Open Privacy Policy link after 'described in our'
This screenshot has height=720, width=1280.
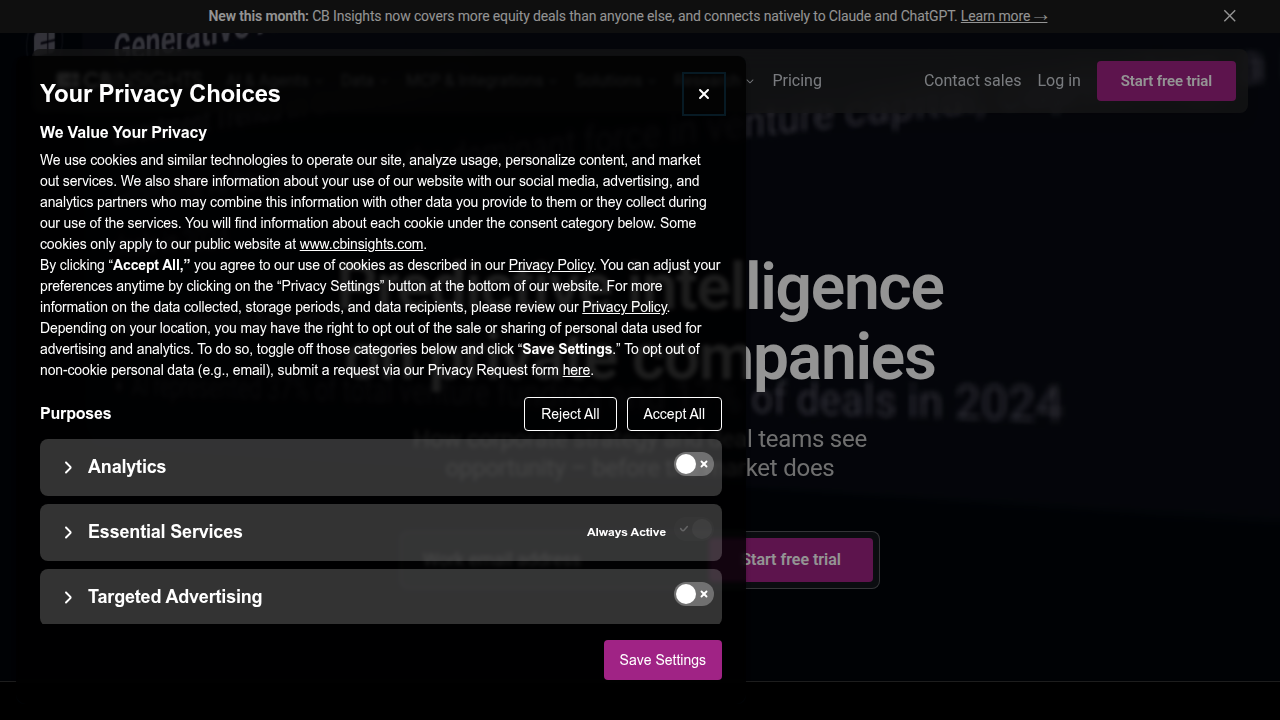551,265
